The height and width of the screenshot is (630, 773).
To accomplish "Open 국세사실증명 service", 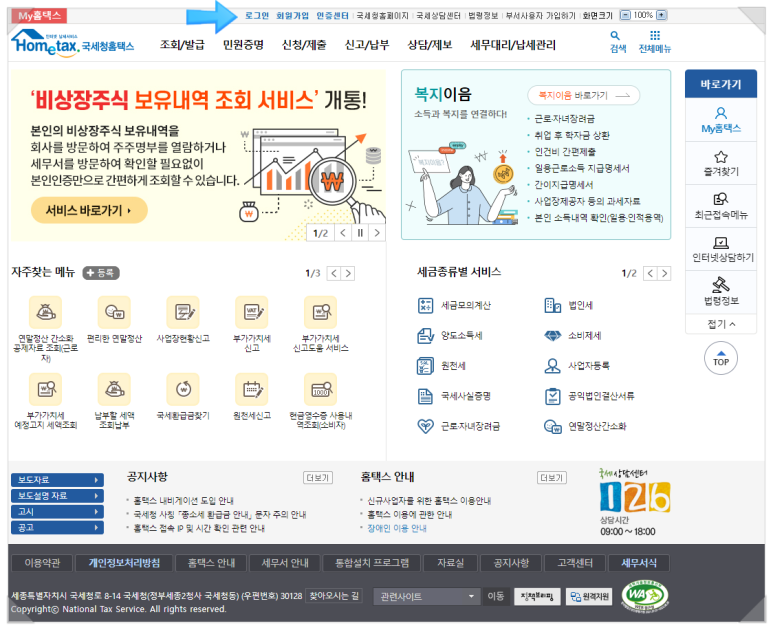I will 454,396.
